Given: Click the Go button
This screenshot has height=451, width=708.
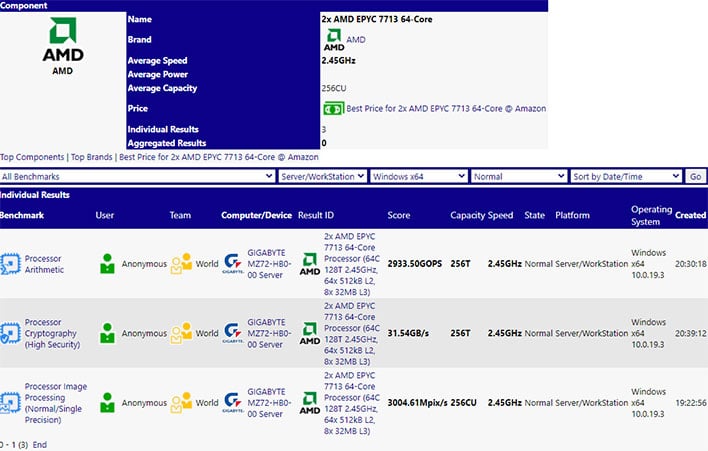Looking at the screenshot, I should [695, 177].
